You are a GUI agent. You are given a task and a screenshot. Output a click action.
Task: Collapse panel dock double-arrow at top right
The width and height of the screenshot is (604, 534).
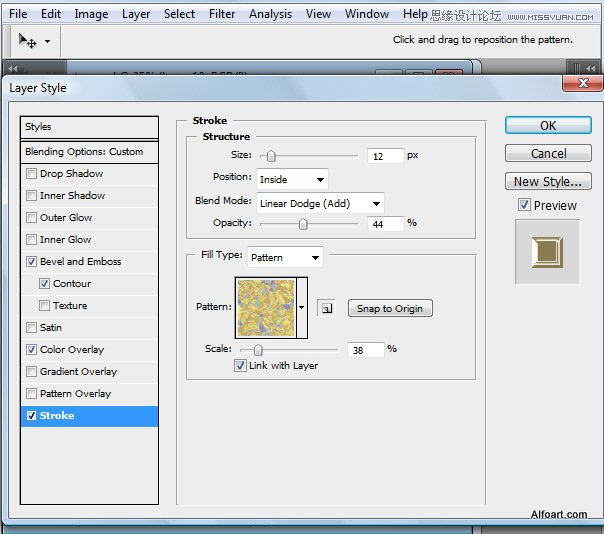pyautogui.click(x=591, y=68)
